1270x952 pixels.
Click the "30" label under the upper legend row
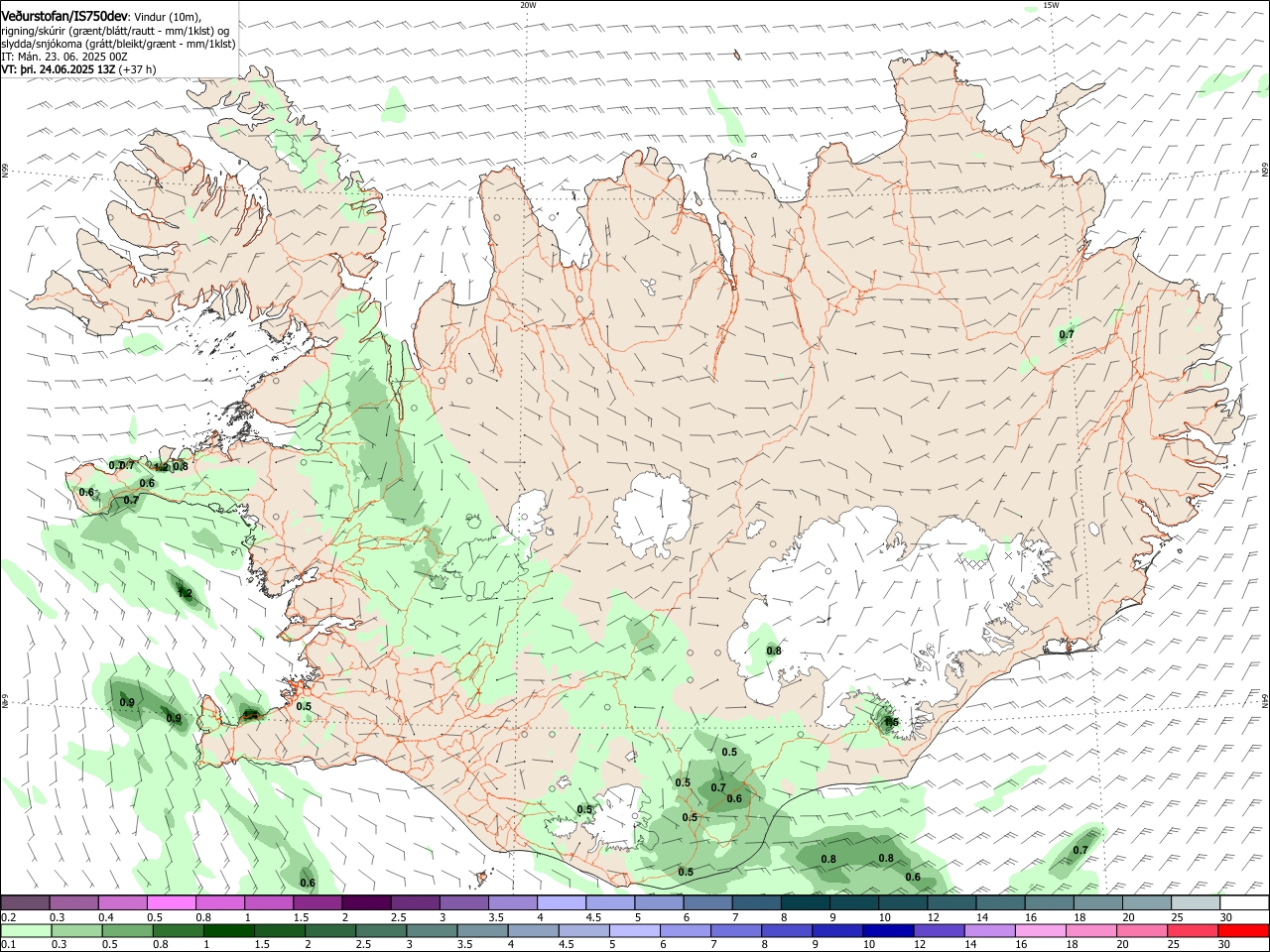1226,917
